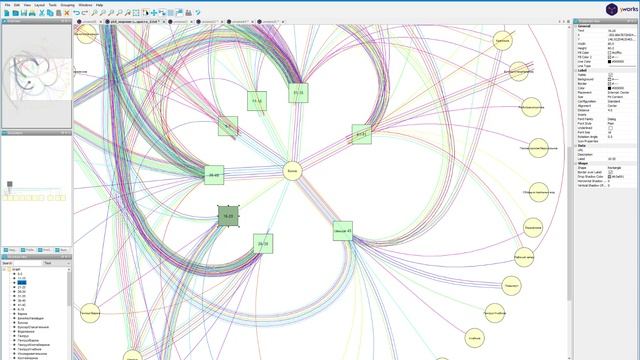The image size is (640, 360).
Task: Collapse the Data properties section
Action: coord(576,146)
